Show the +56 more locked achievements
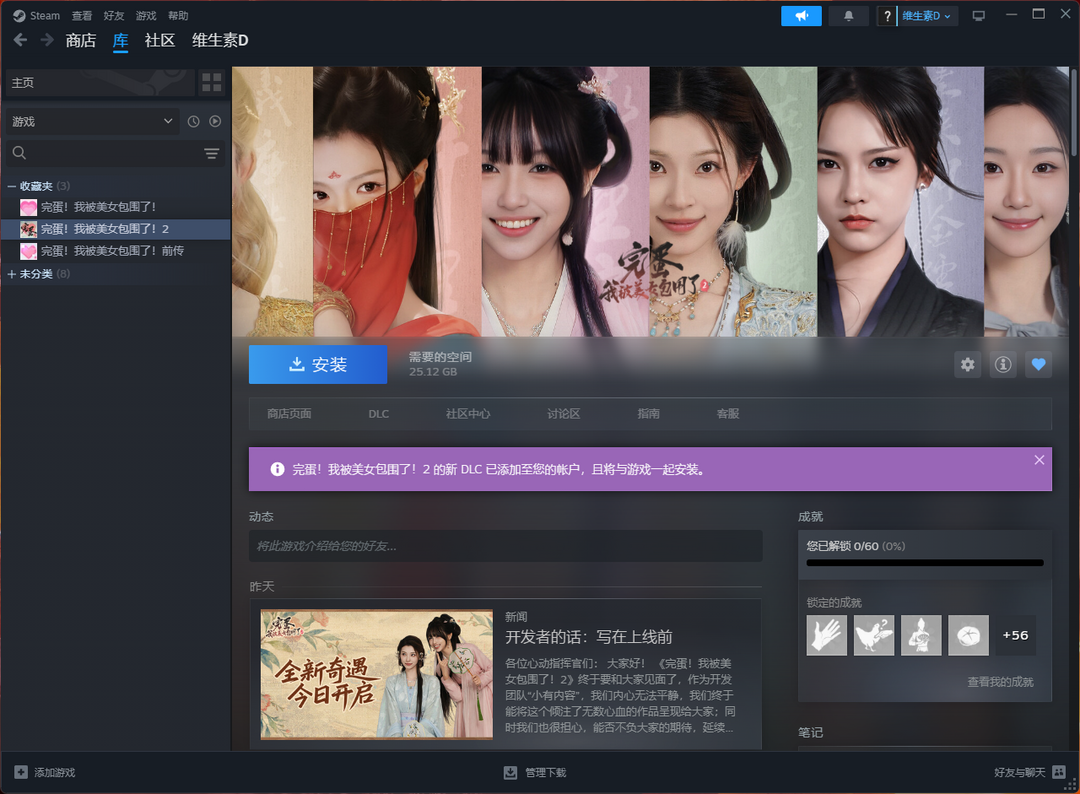This screenshot has width=1080, height=794. pos(1015,635)
